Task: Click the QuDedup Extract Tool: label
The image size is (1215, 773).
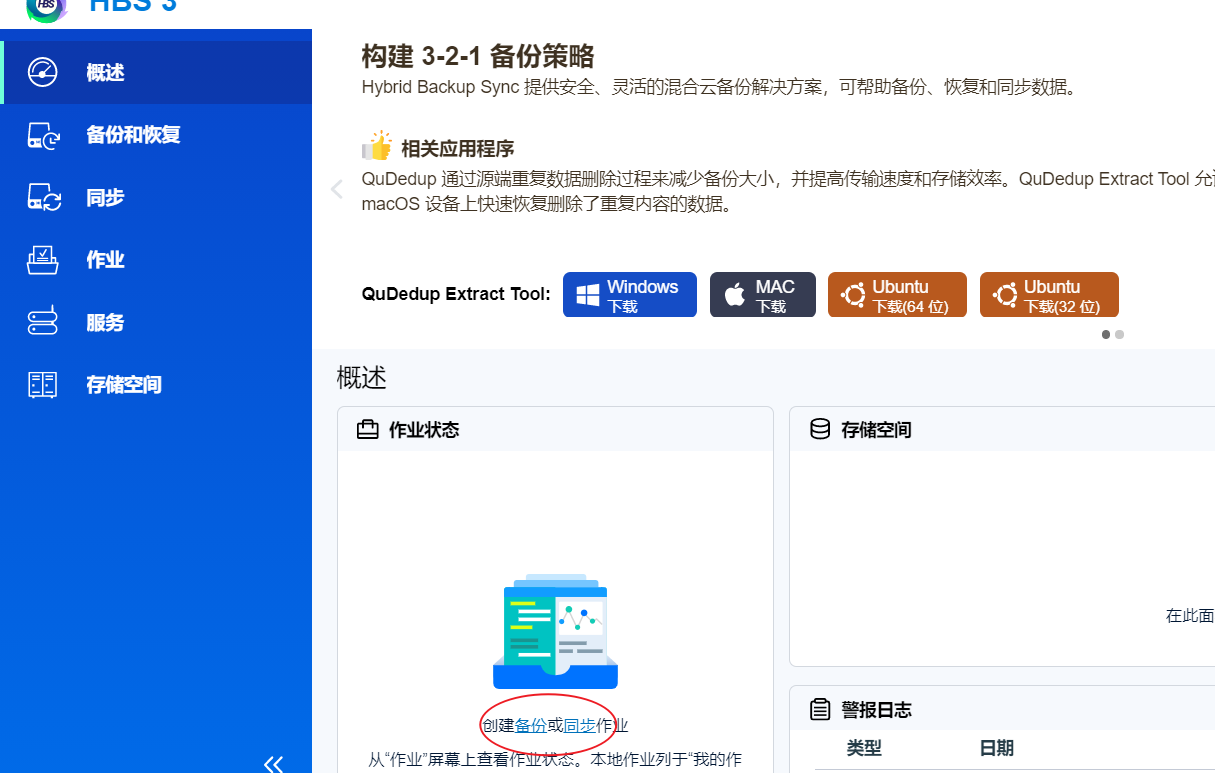Action: point(456,294)
